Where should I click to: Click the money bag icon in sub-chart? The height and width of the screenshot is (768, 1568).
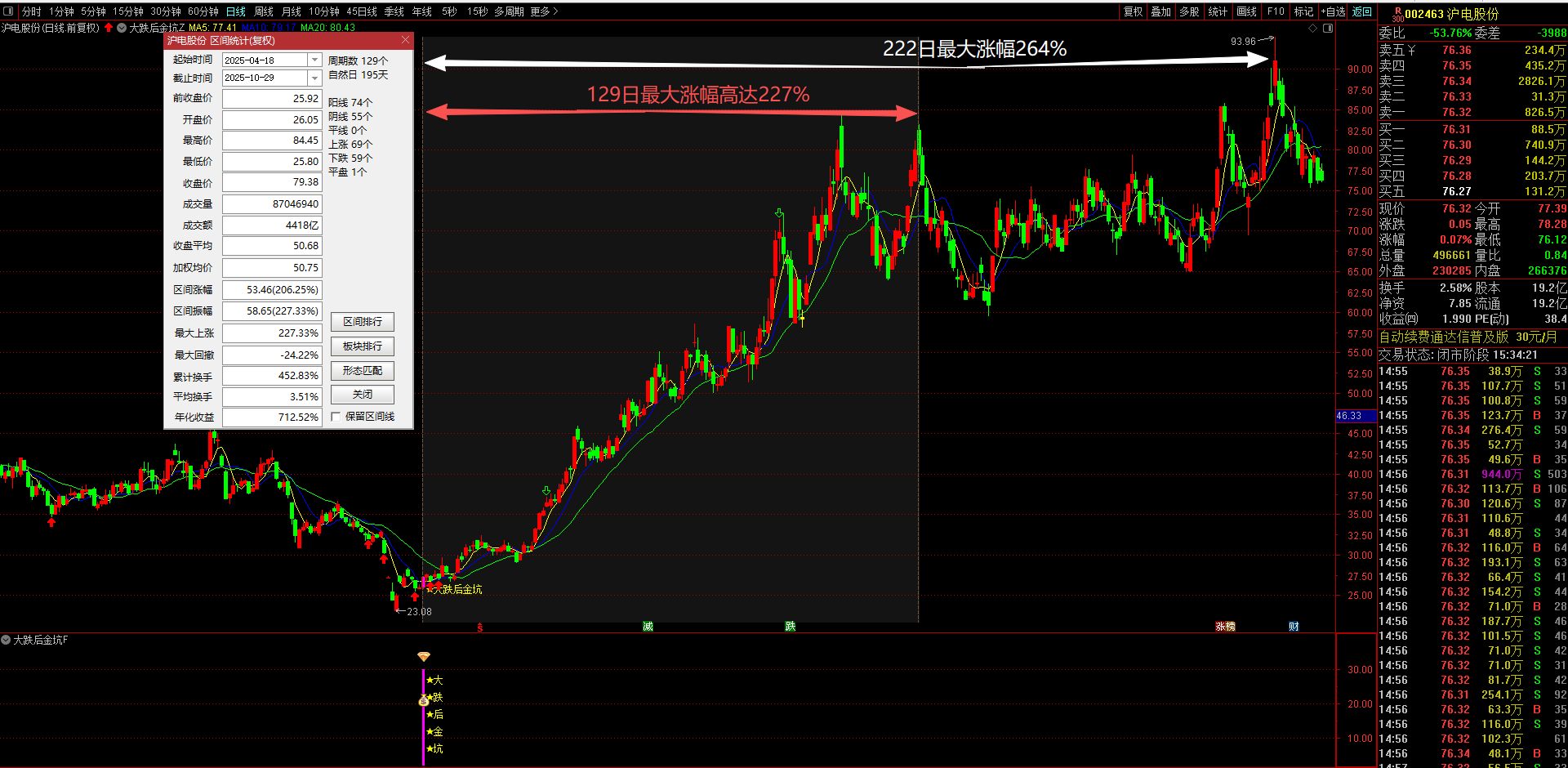pos(423,700)
